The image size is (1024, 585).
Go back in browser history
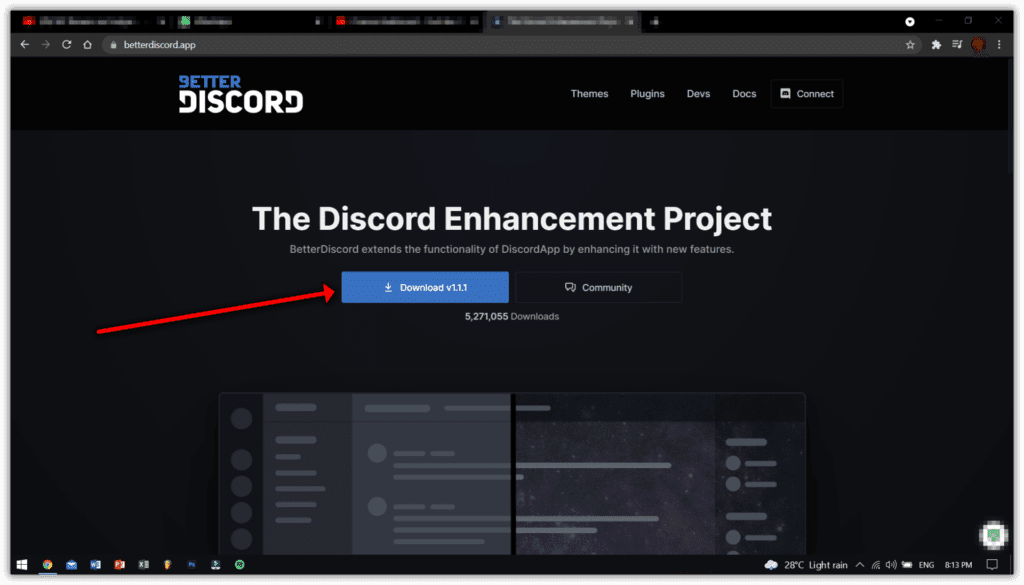(x=25, y=44)
